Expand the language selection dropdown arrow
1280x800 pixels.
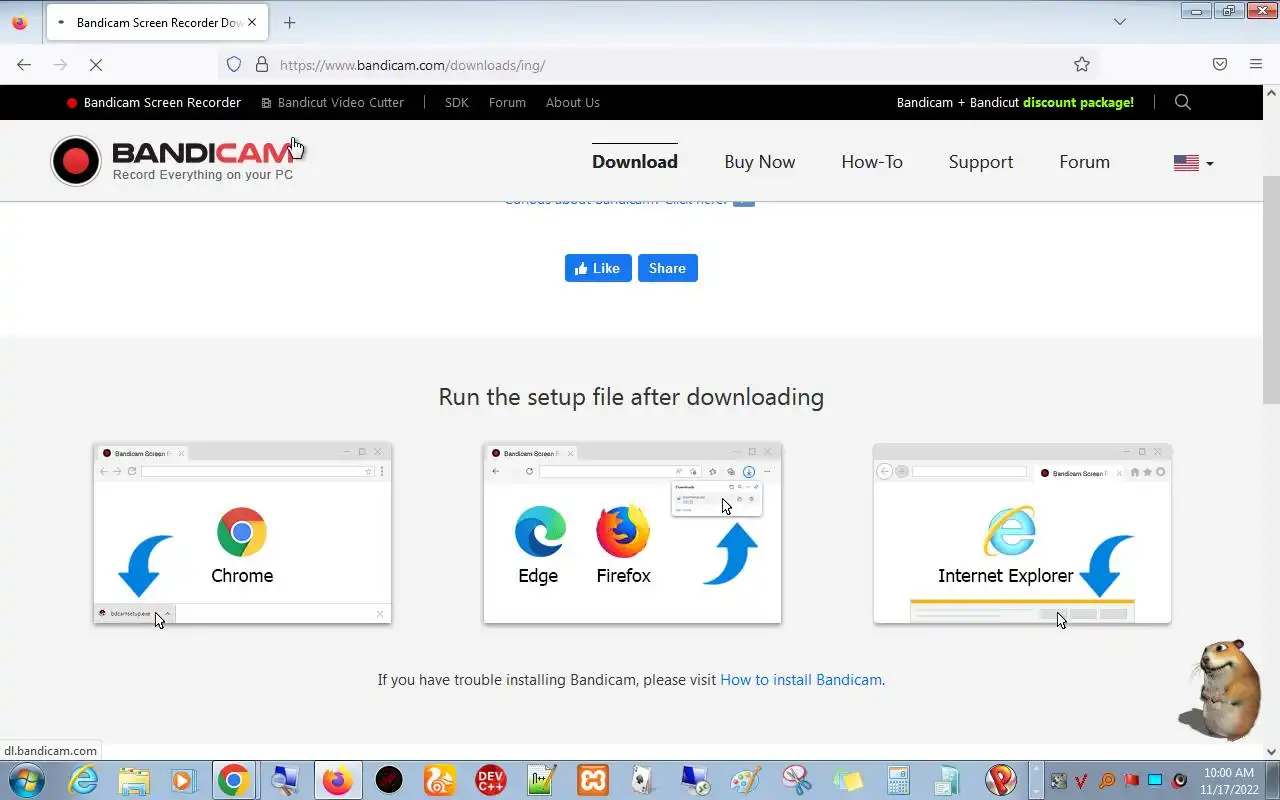pyautogui.click(x=1209, y=164)
